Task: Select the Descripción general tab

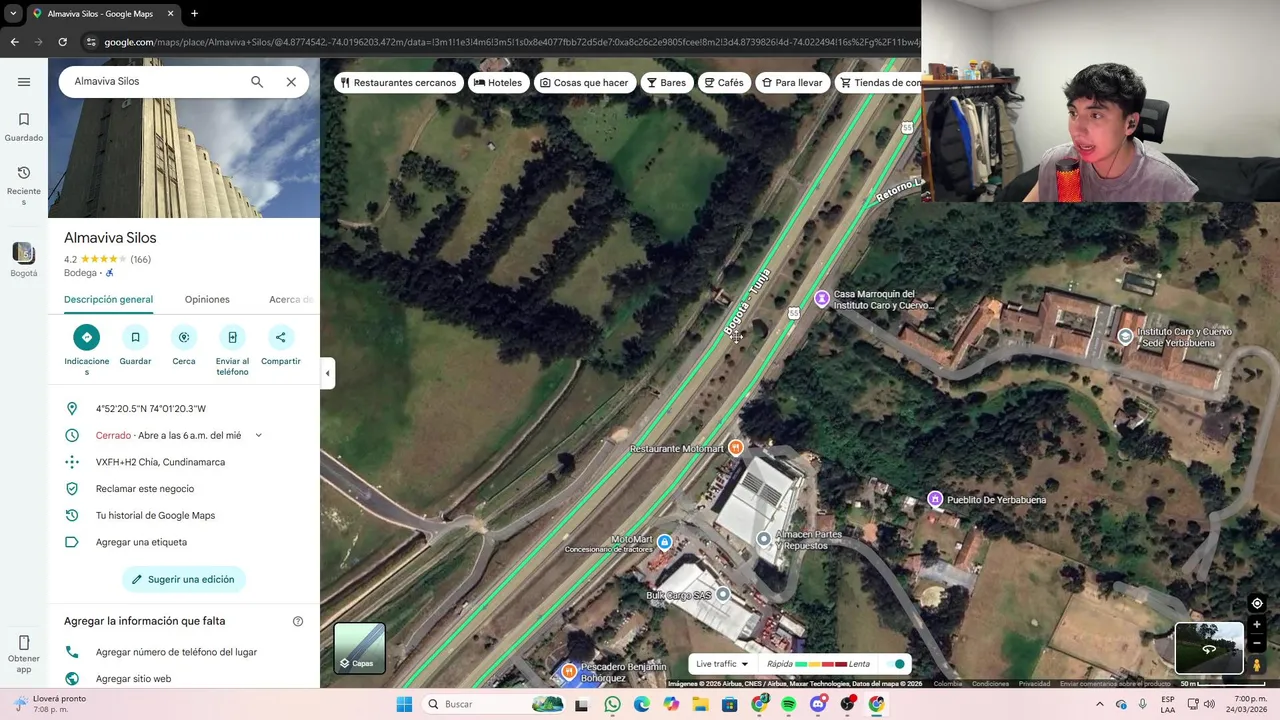Action: 108,299
